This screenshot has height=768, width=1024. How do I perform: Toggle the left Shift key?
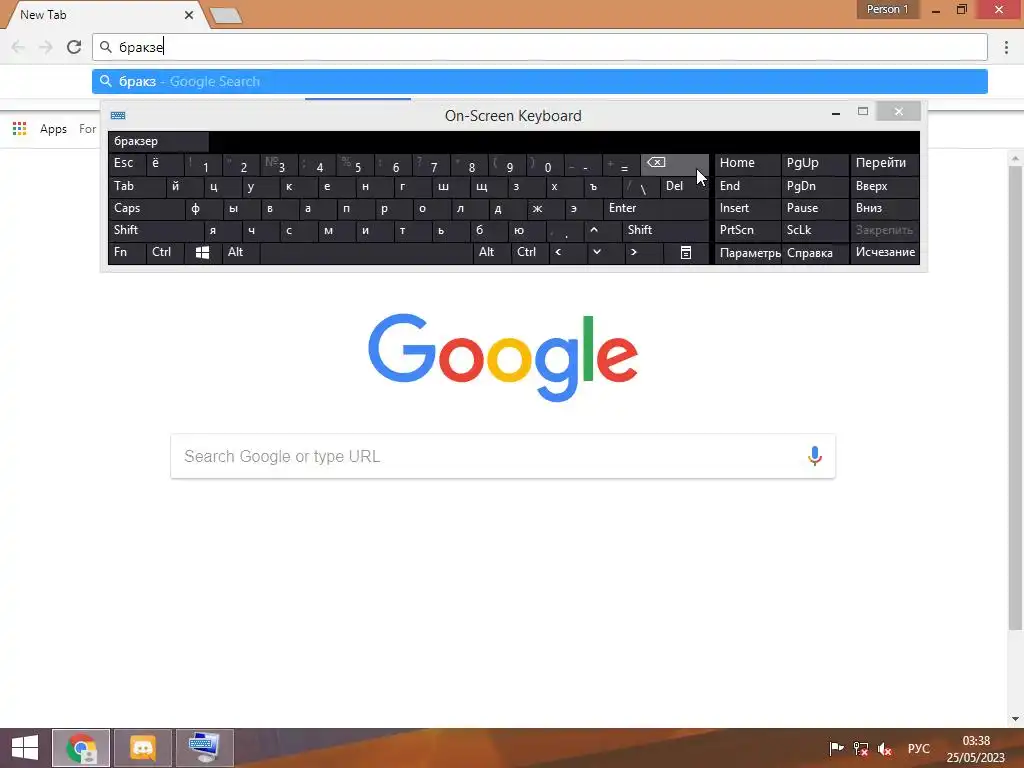155,230
